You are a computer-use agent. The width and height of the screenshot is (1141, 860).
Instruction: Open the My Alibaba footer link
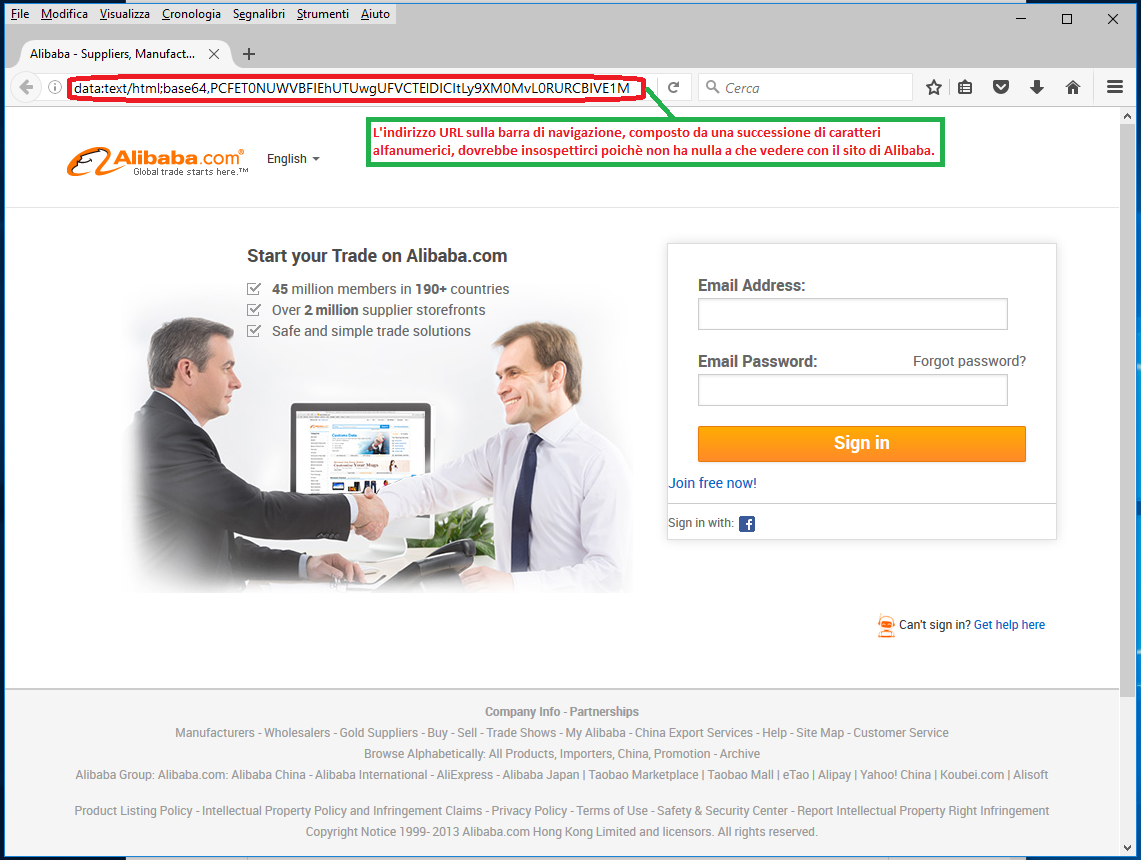point(595,733)
